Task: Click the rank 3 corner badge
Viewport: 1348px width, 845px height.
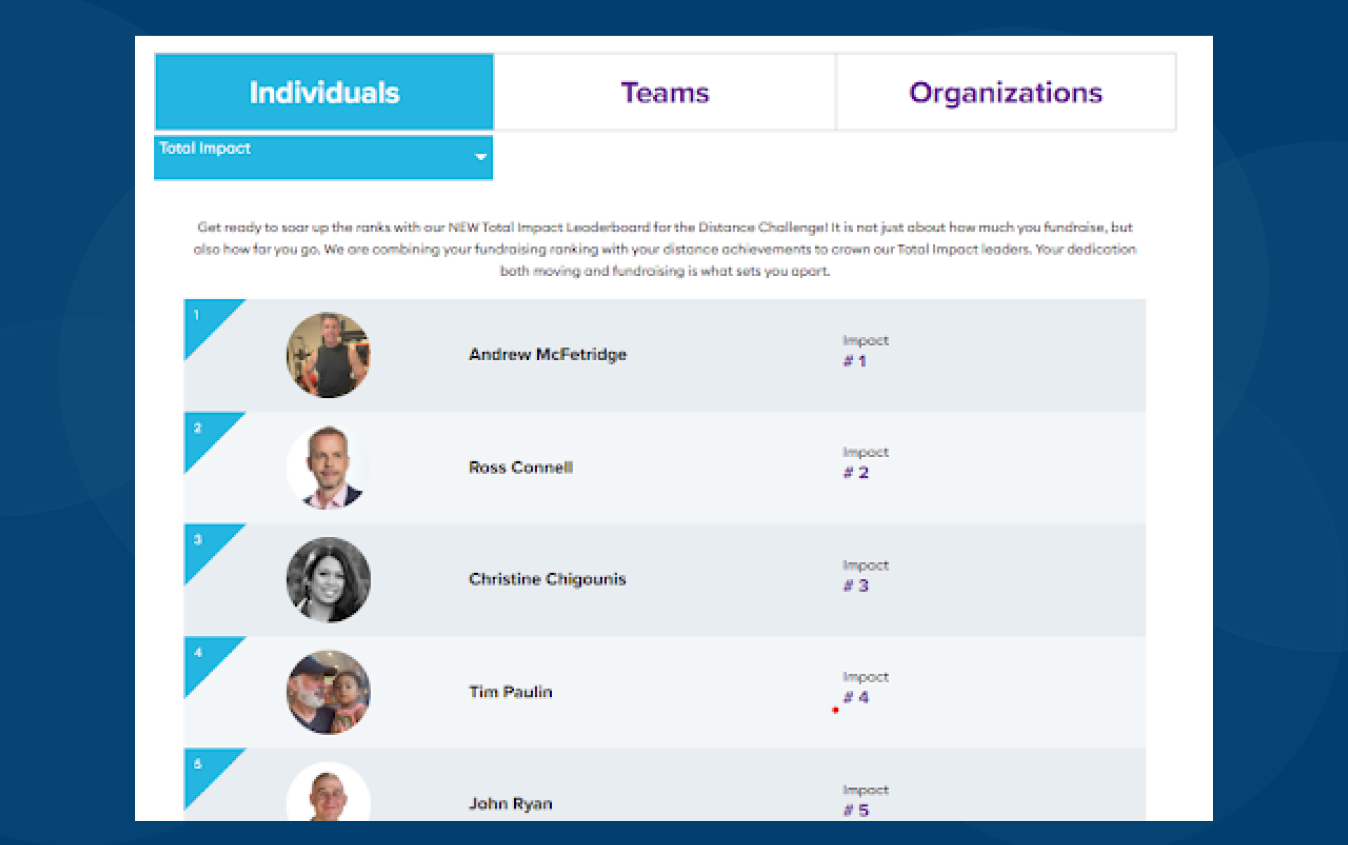Action: [203, 544]
